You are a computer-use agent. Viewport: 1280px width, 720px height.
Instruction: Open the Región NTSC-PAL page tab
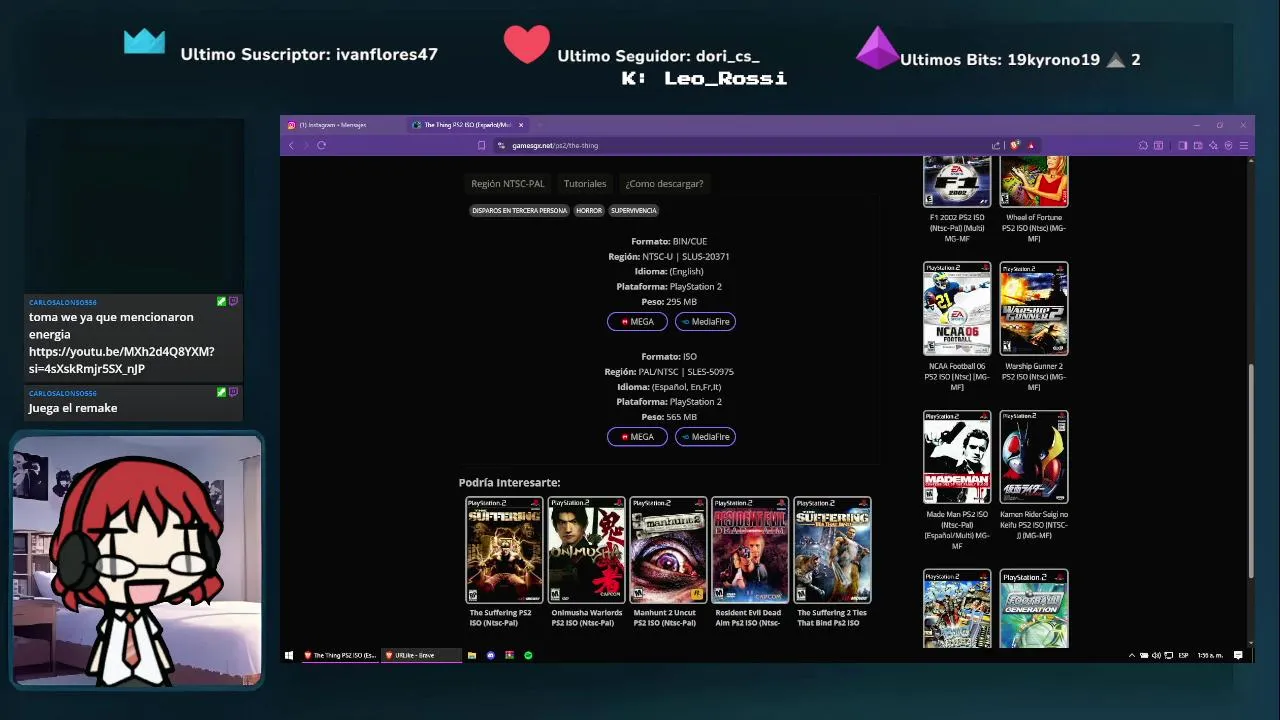508,183
